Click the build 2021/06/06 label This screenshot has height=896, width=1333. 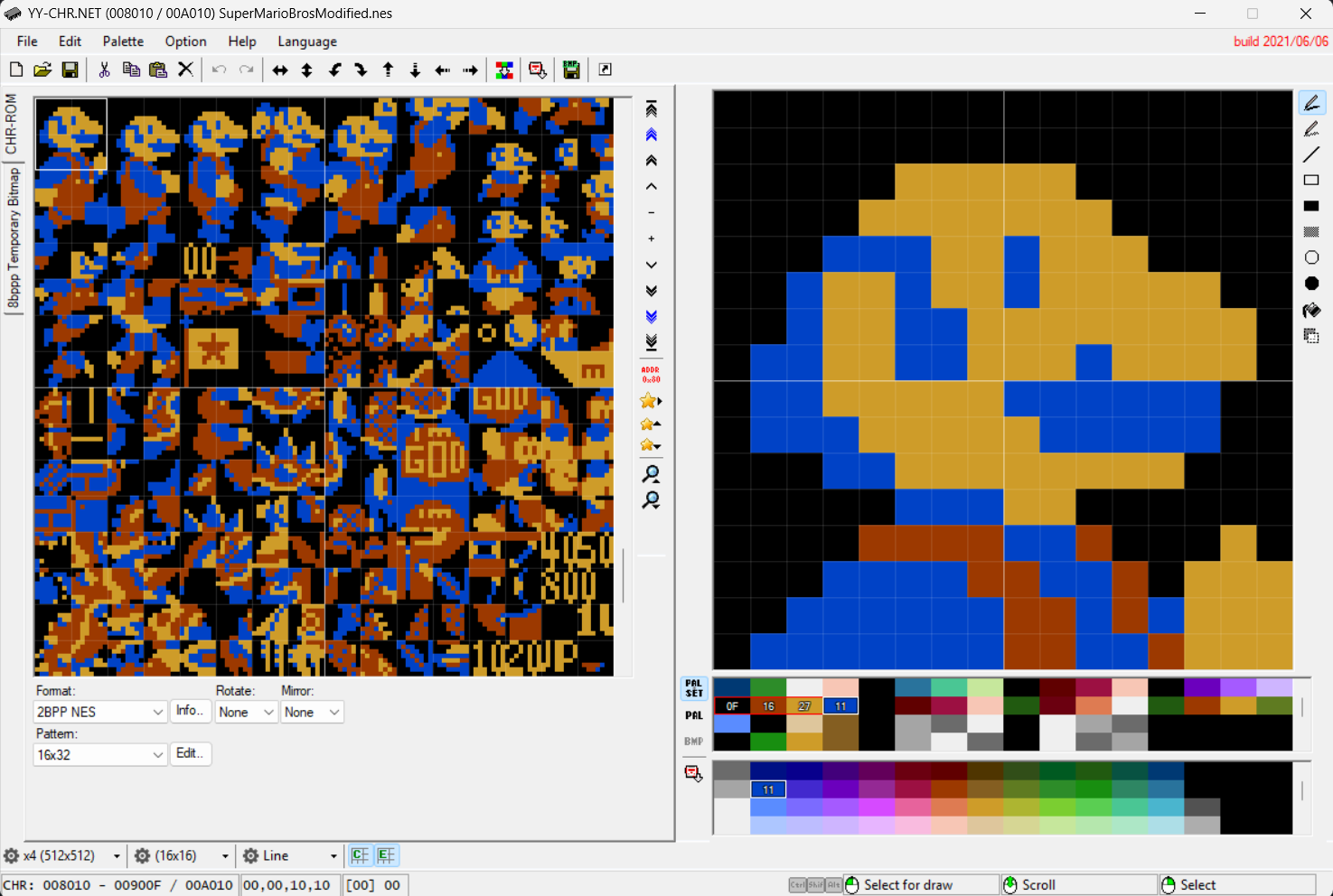click(x=1281, y=42)
